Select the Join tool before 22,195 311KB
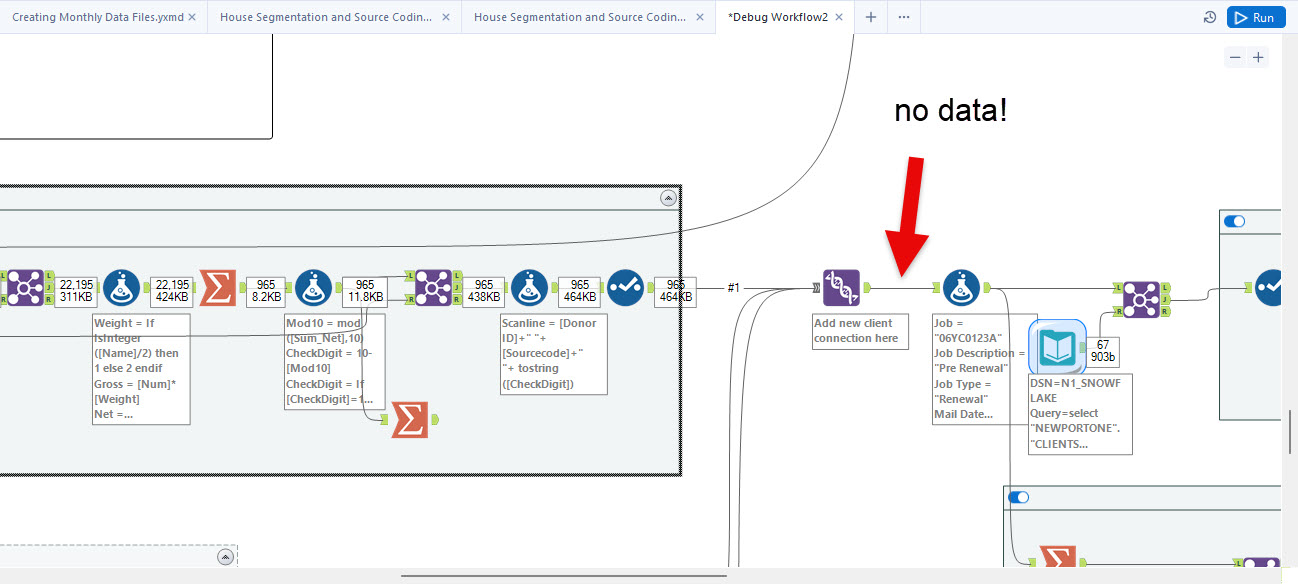This screenshot has width=1298, height=584. pyautogui.click(x=24, y=288)
